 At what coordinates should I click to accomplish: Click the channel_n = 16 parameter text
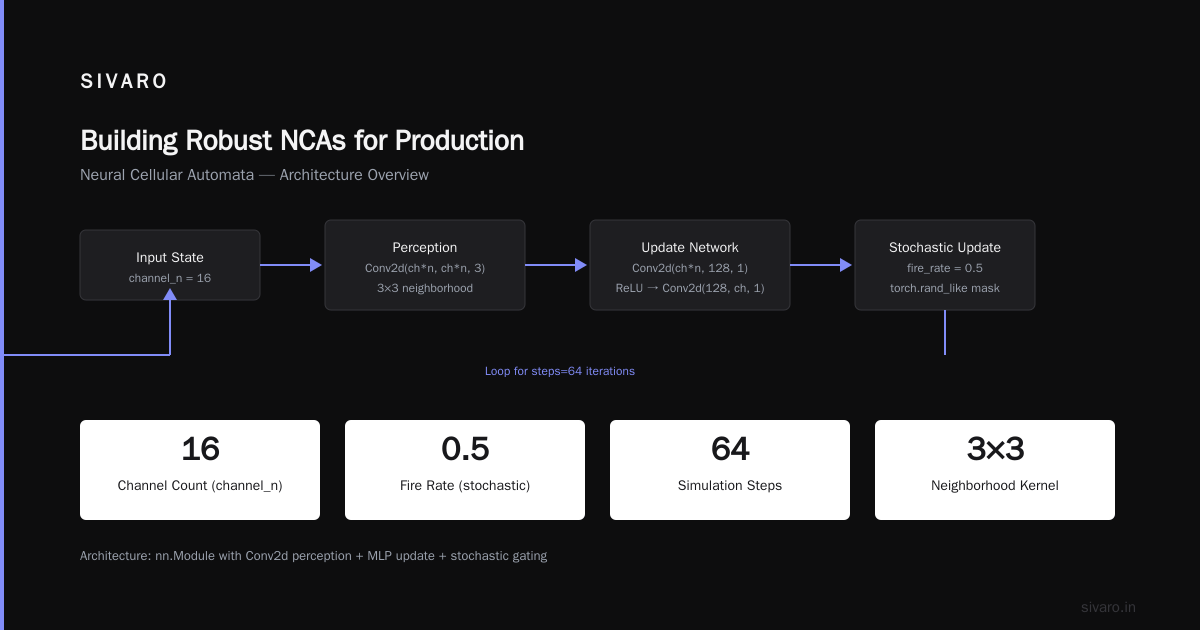pos(170,278)
